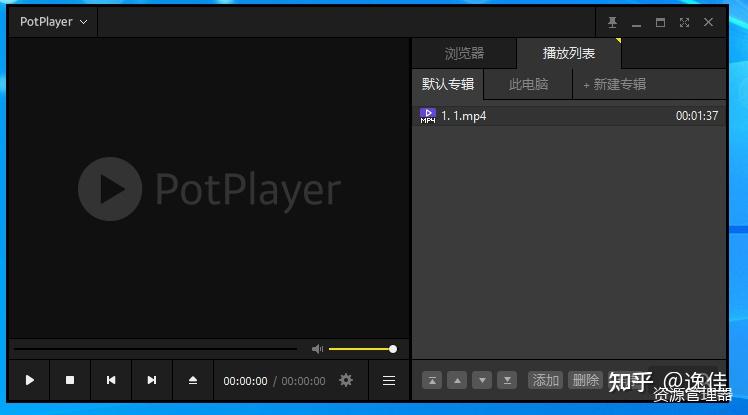This screenshot has height=415, width=748.
Task: Select the 默认专辑 album tab
Action: pyautogui.click(x=448, y=84)
